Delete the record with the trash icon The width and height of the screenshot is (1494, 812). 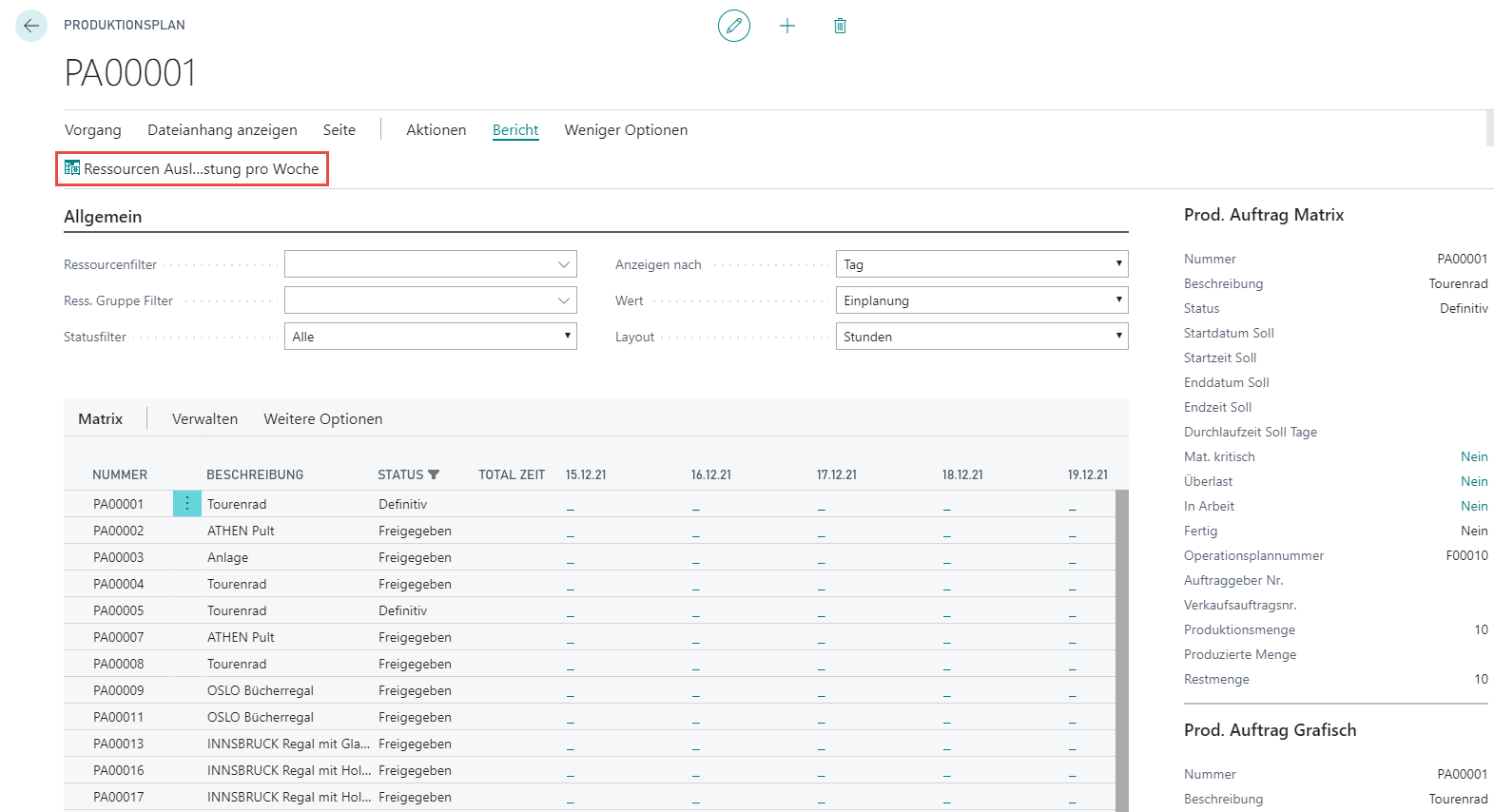[x=840, y=26]
